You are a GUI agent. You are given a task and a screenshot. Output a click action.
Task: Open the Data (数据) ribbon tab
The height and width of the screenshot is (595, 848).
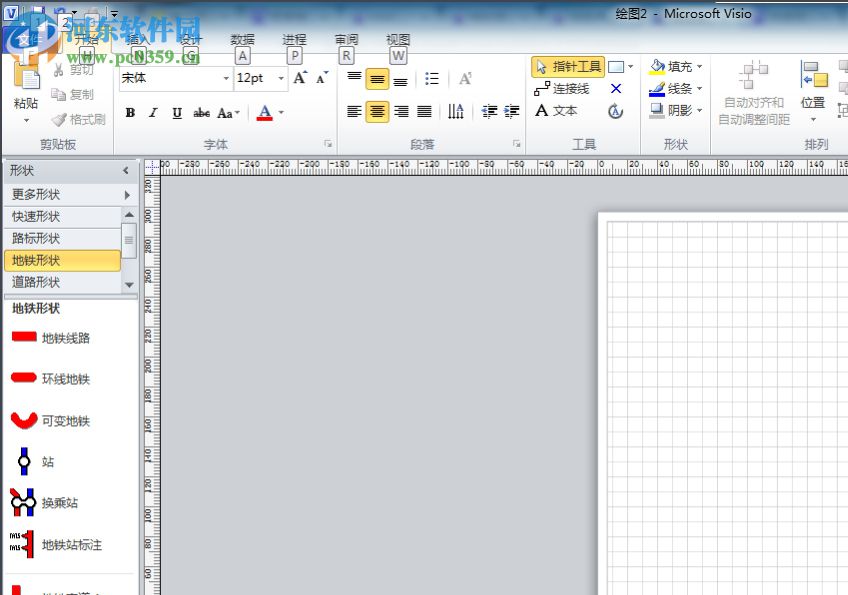tap(242, 39)
